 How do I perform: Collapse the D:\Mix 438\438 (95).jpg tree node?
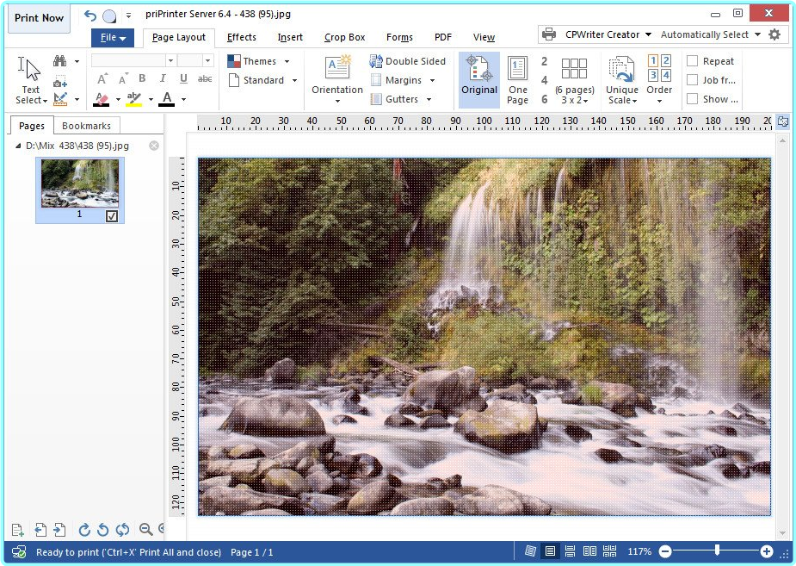click(18, 146)
